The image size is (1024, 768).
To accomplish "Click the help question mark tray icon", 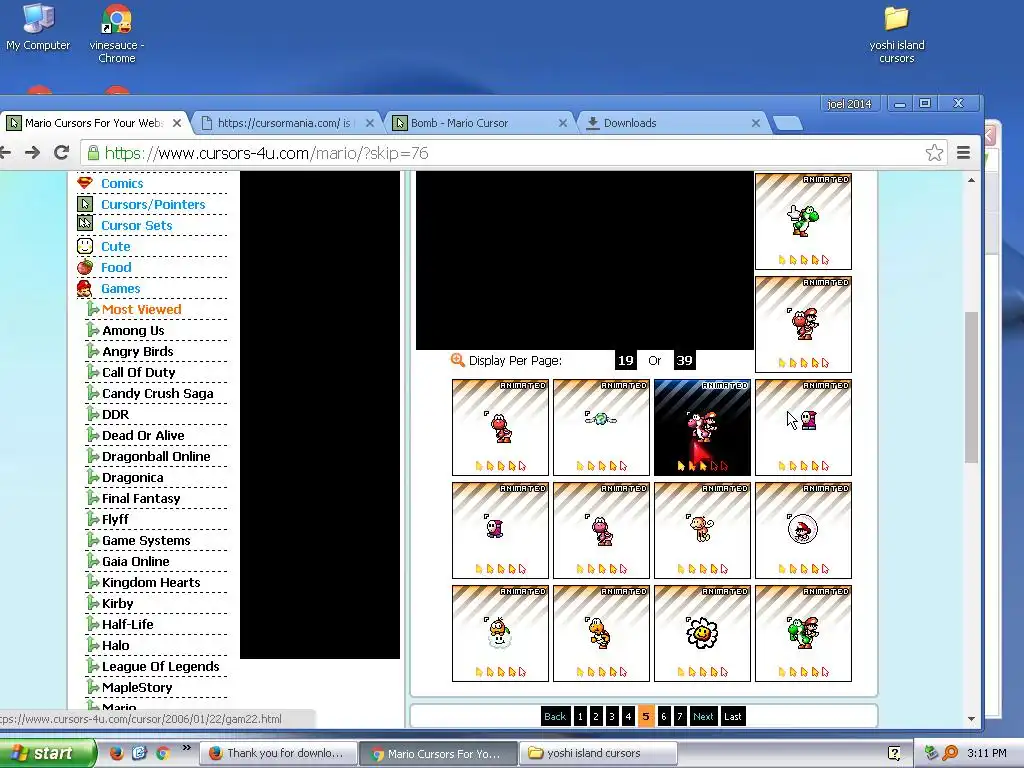I will 894,753.
